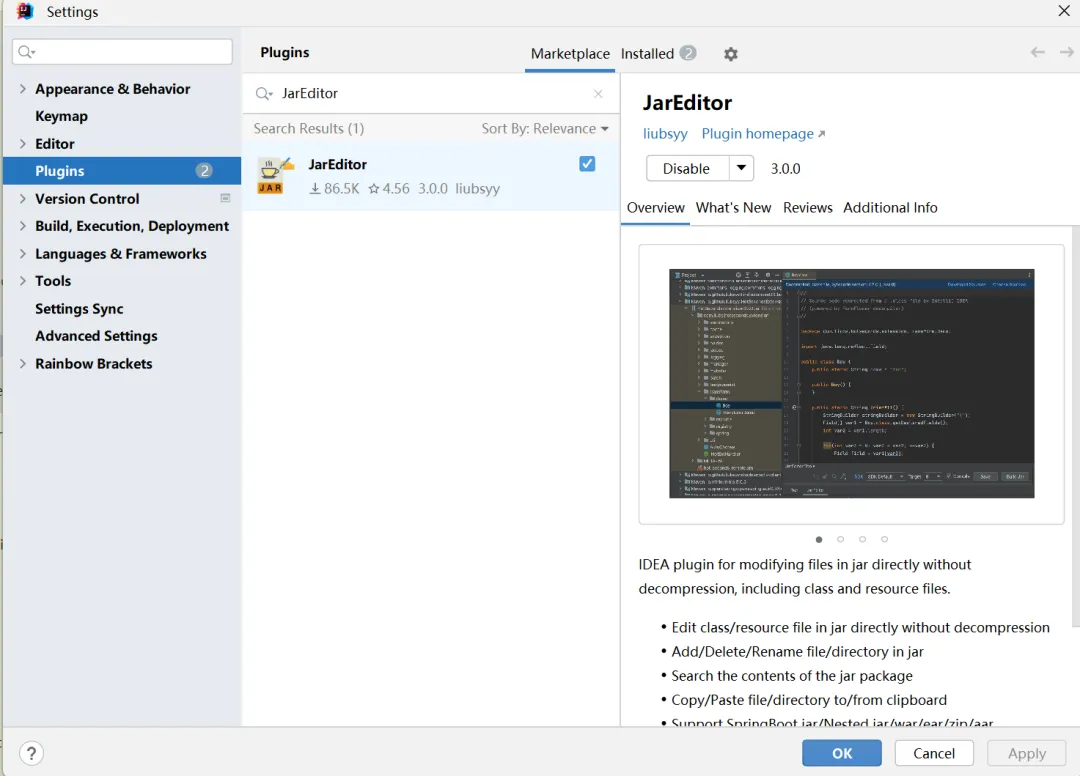Viewport: 1080px width, 776px height.
Task: Click the JarEditor heading in details panel
Action: tap(687, 103)
